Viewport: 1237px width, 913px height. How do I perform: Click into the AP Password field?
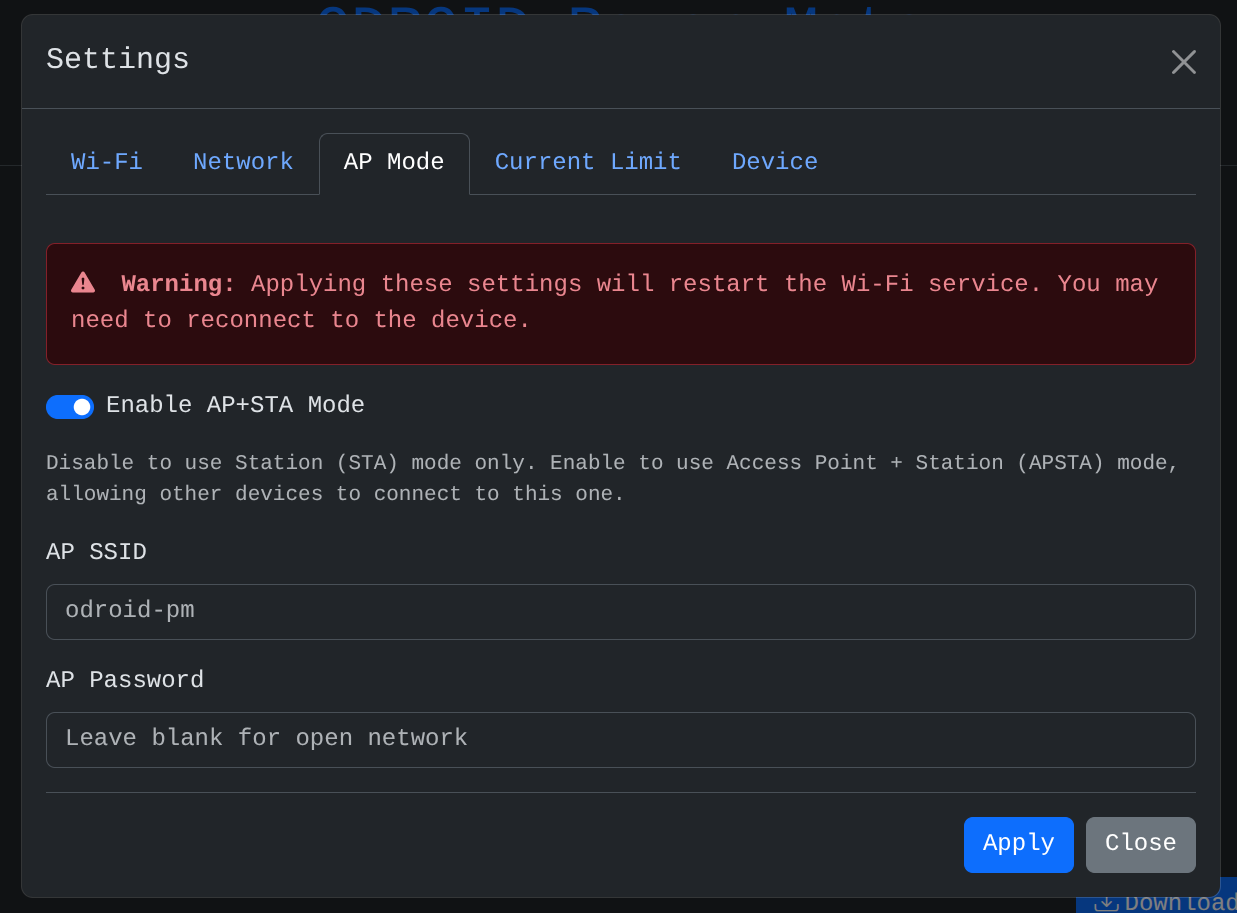[x=620, y=739]
